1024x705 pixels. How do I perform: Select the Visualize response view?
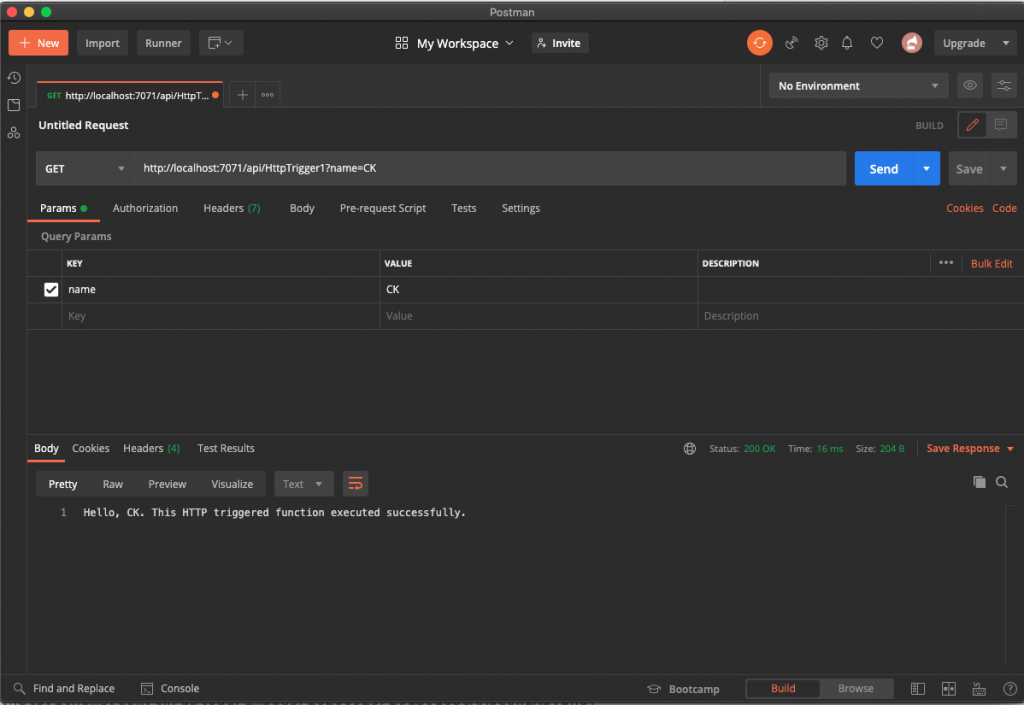232,484
